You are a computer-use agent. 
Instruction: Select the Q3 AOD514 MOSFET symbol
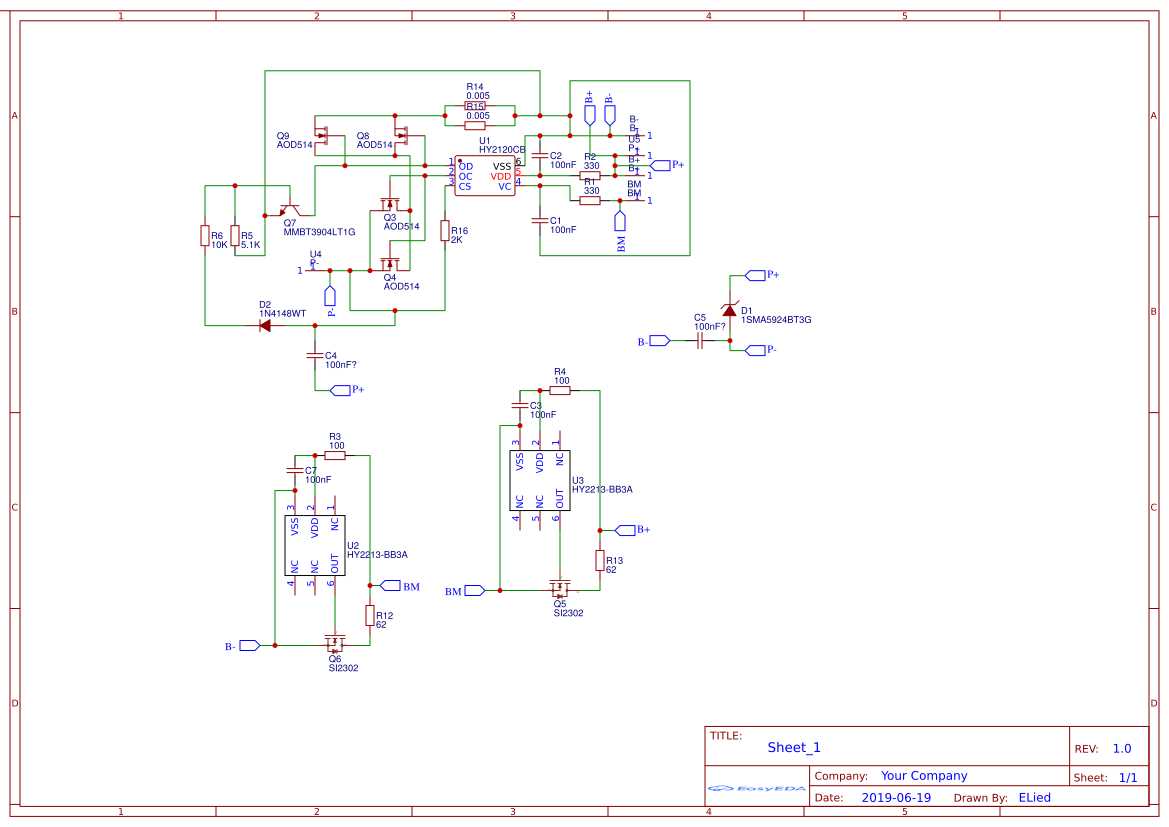[389, 204]
